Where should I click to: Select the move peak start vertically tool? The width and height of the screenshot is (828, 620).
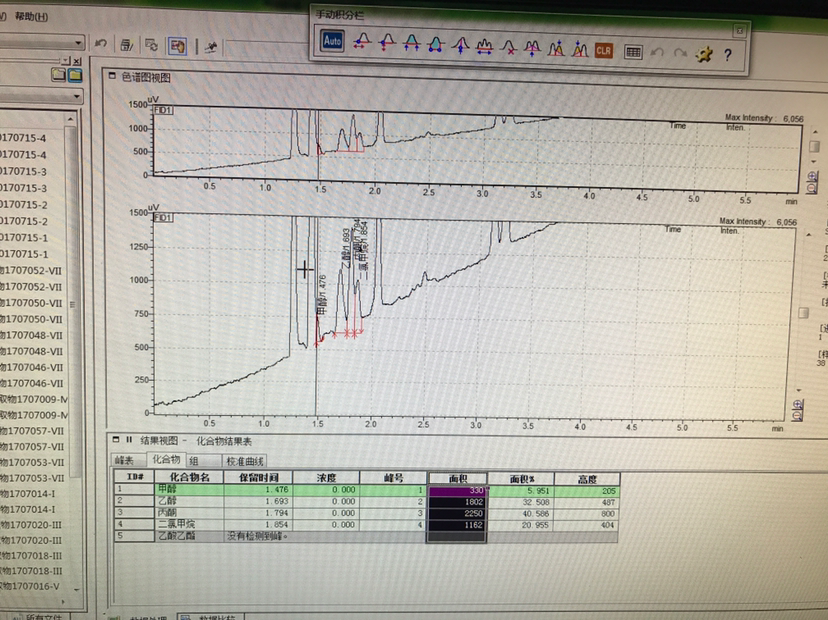tap(387, 42)
